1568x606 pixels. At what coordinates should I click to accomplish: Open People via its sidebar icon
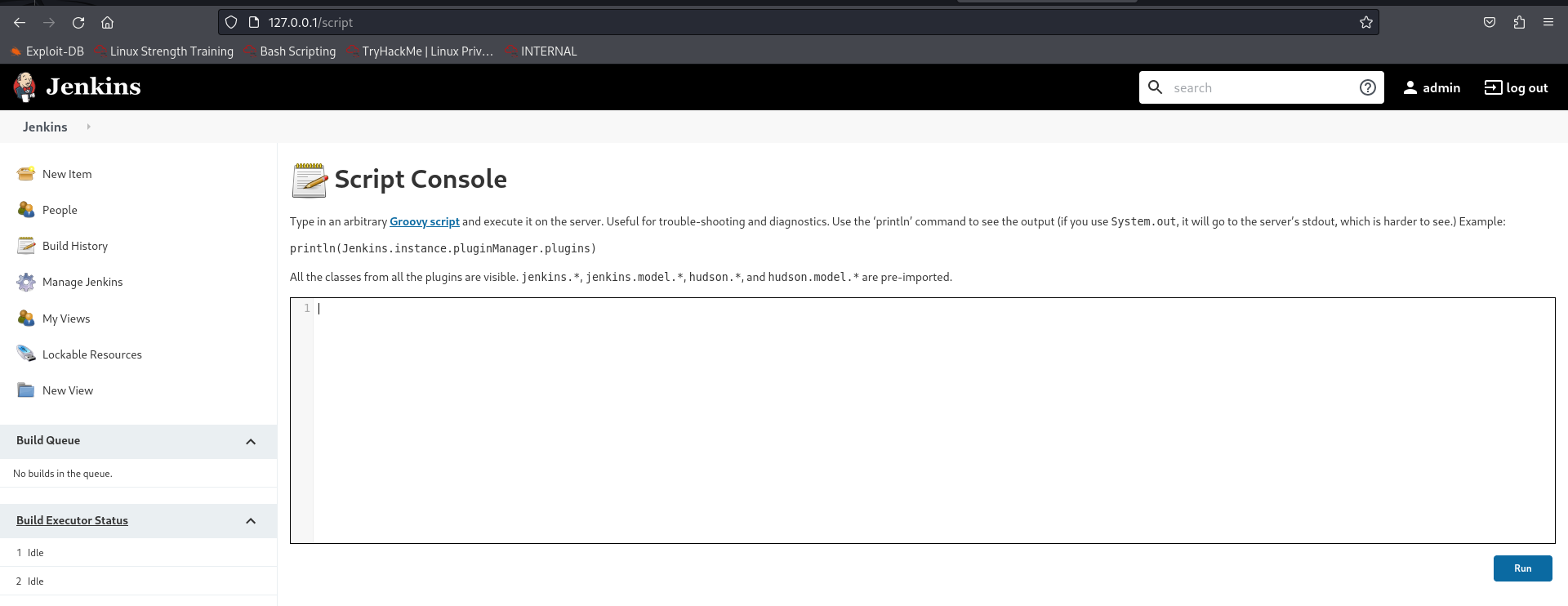point(26,210)
